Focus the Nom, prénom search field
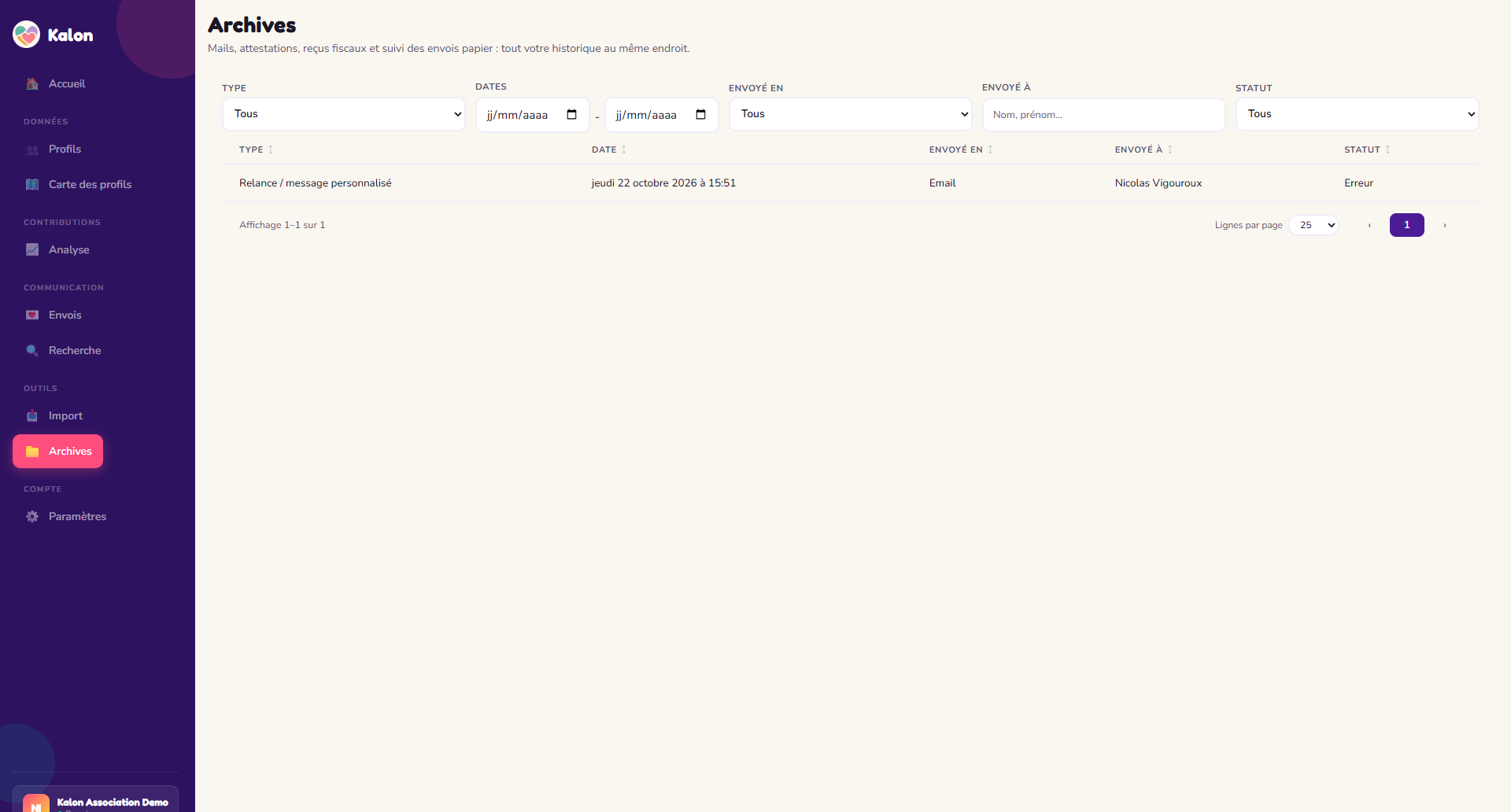The image size is (1511, 812). (1104, 115)
